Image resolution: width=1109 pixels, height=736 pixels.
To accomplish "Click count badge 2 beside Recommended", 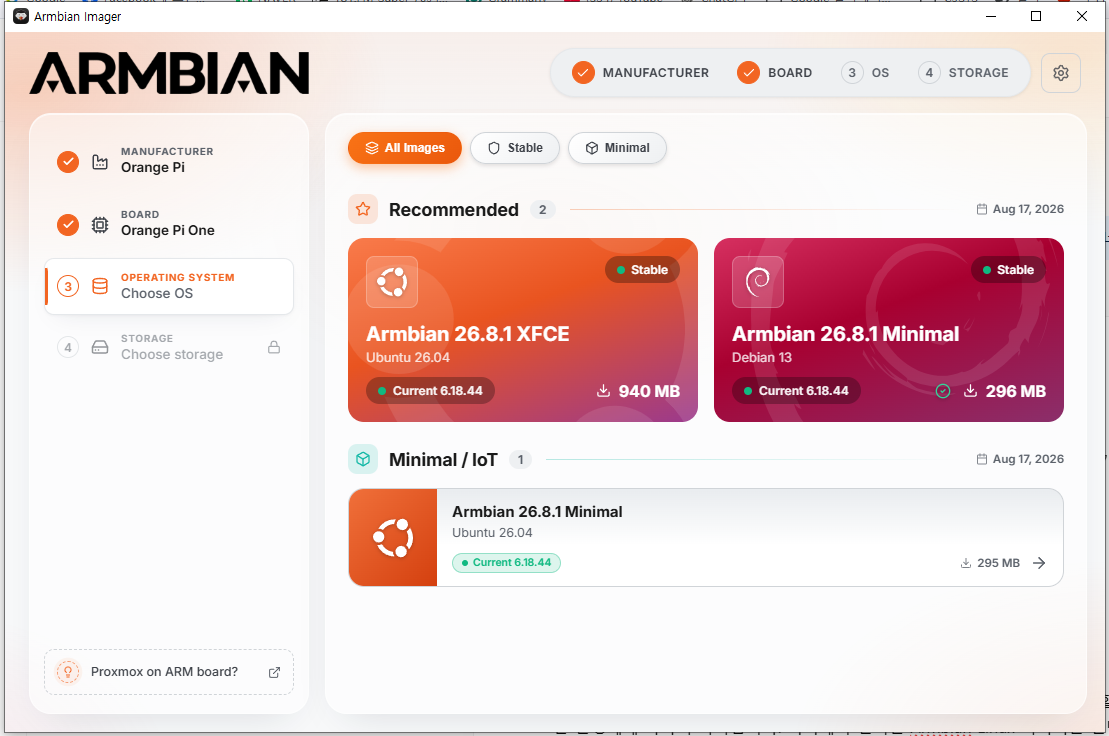I will click(x=542, y=210).
